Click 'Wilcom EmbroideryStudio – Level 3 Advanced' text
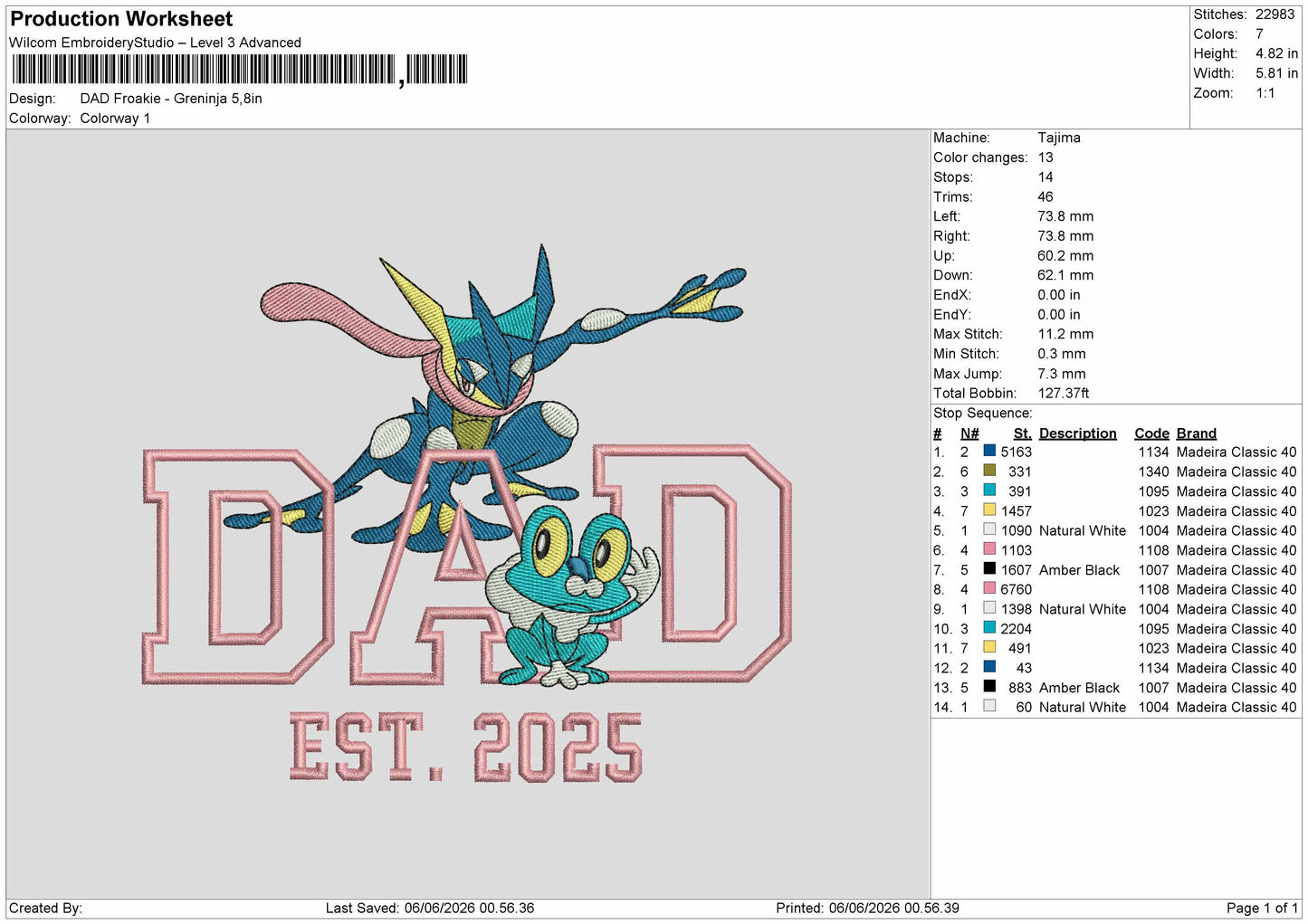The width and height of the screenshot is (1308, 924). point(155,43)
